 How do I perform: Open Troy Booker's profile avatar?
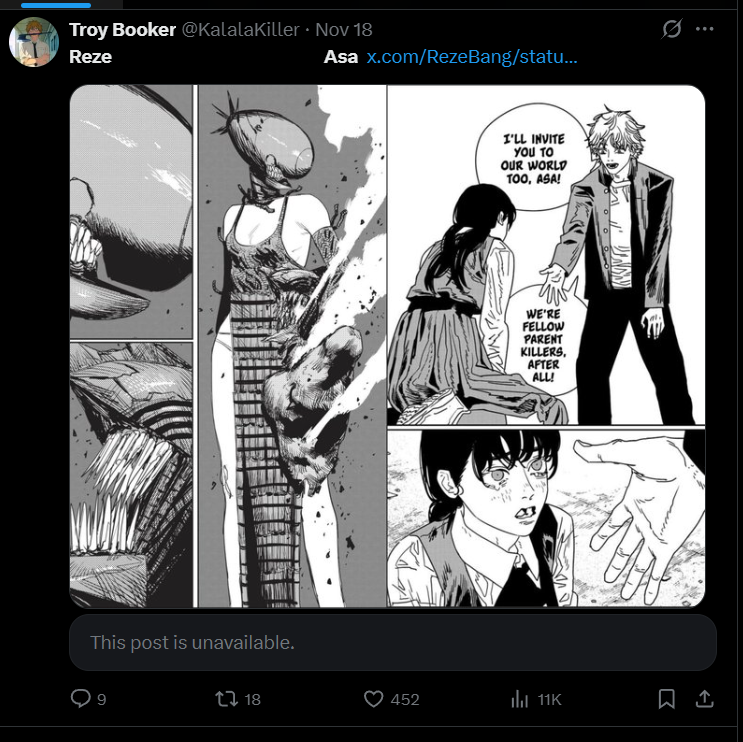tap(34, 42)
